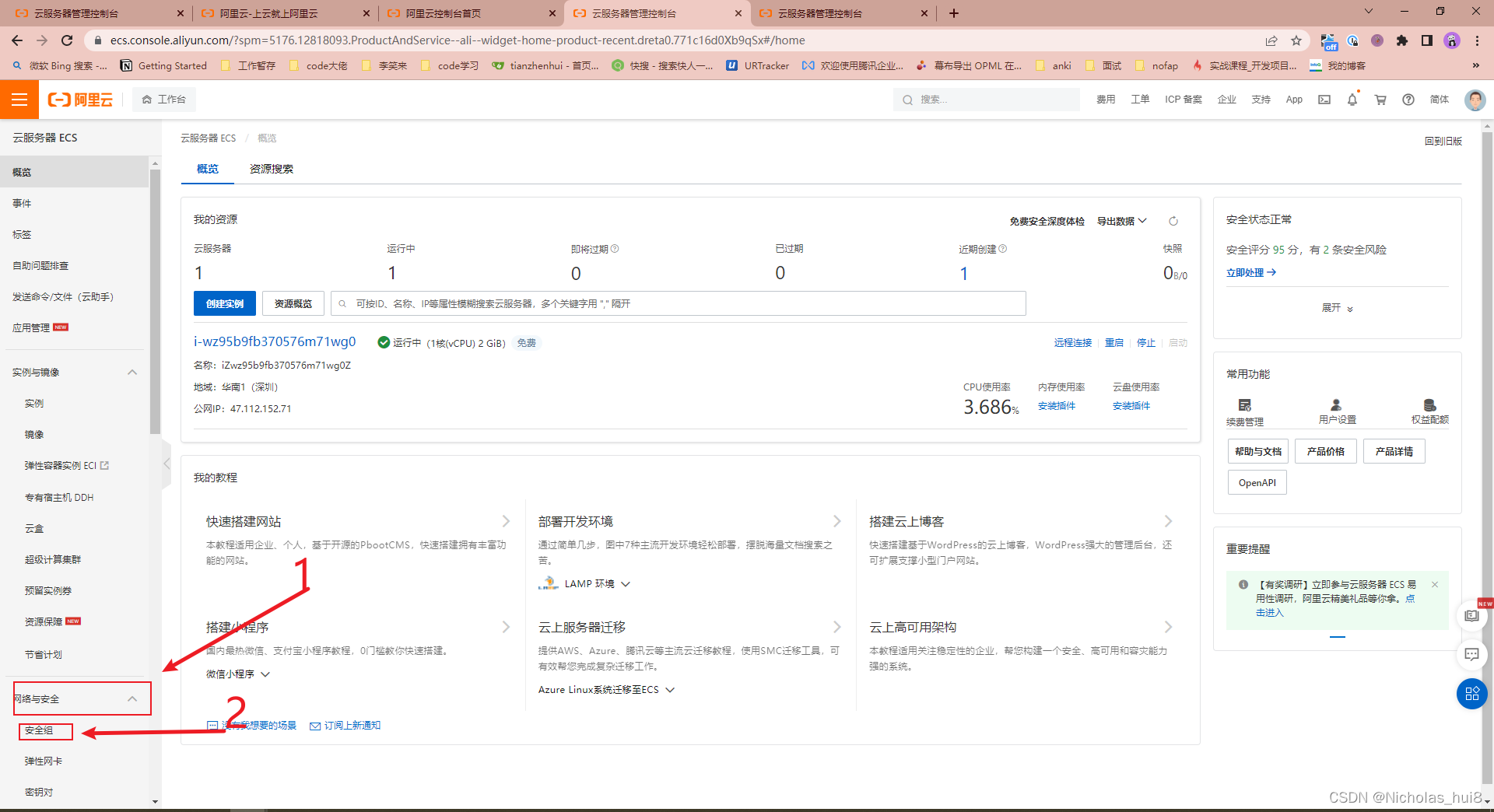The image size is (1494, 812).
Task: Click the Aliyun logo
Action: 80,100
